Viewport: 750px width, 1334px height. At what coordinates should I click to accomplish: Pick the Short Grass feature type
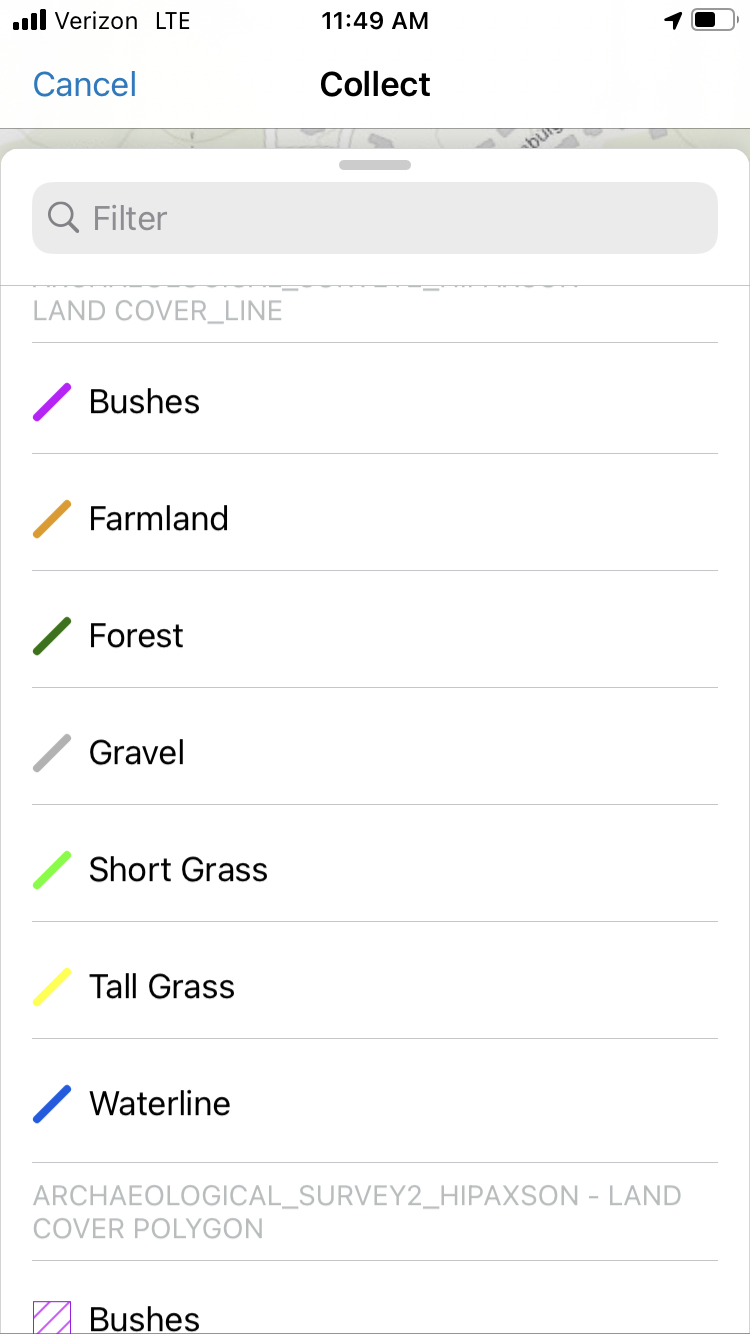tap(178, 870)
